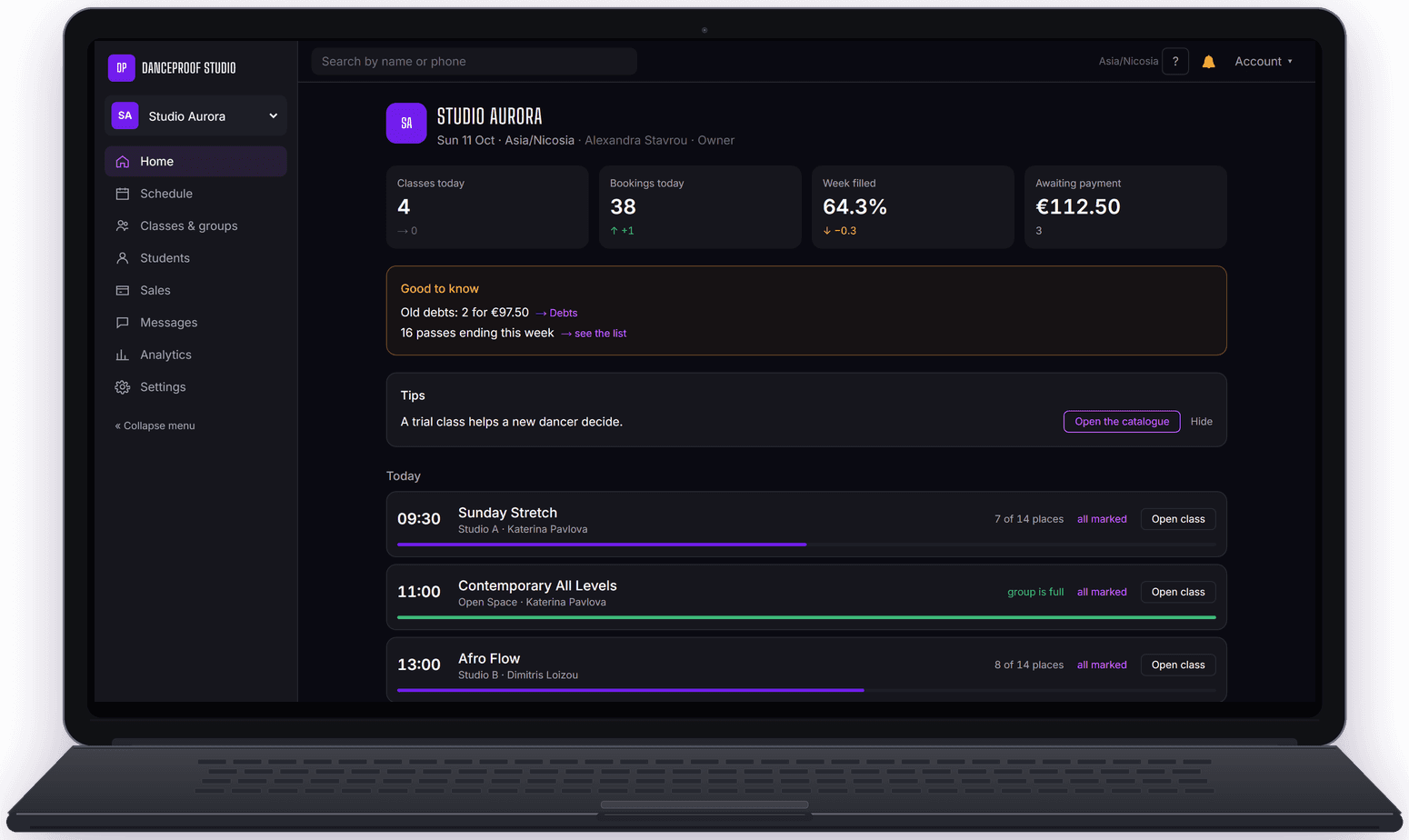Open class for Sunday Stretch

1178,519
